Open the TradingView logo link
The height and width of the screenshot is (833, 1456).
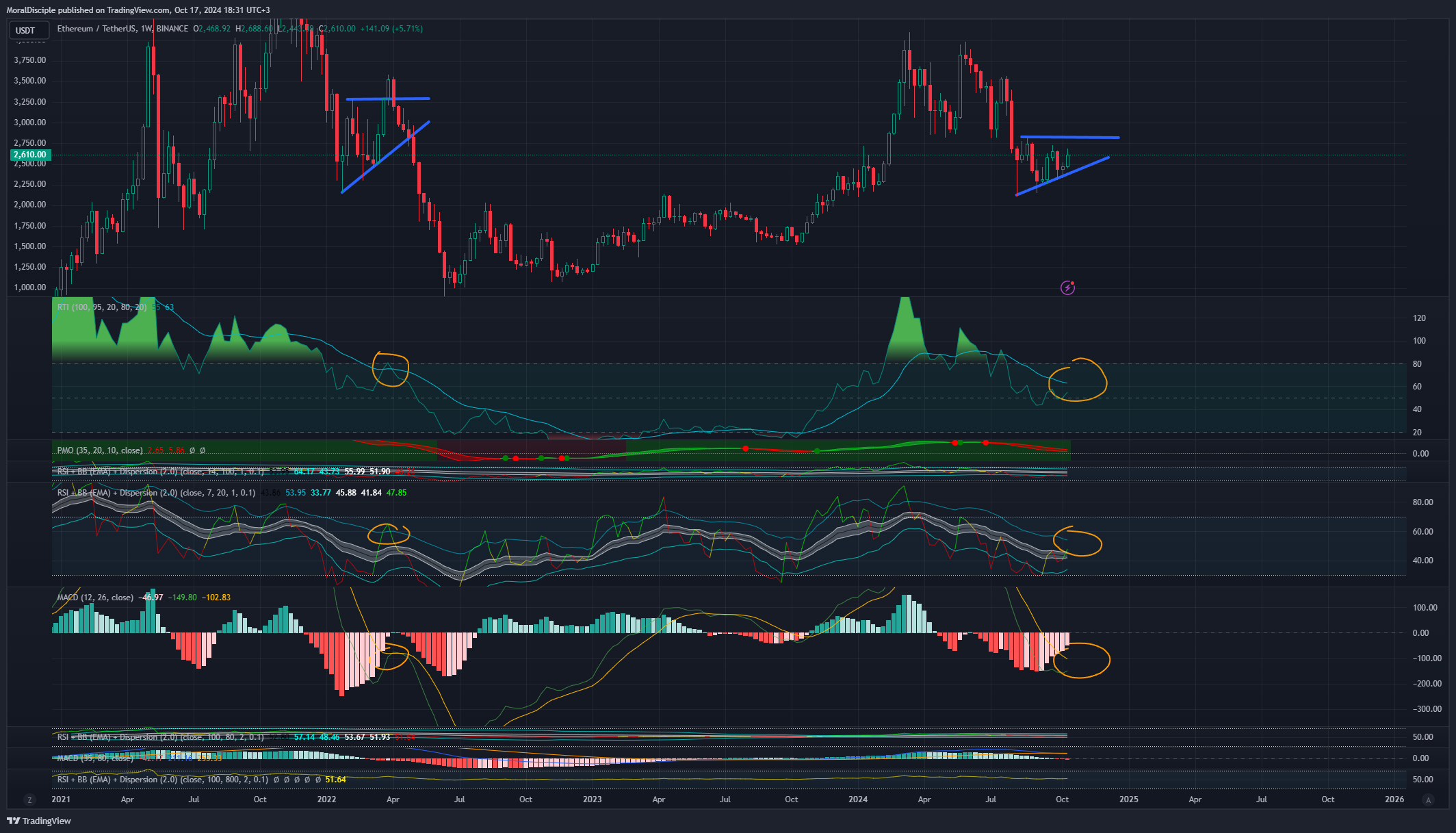click(x=39, y=821)
